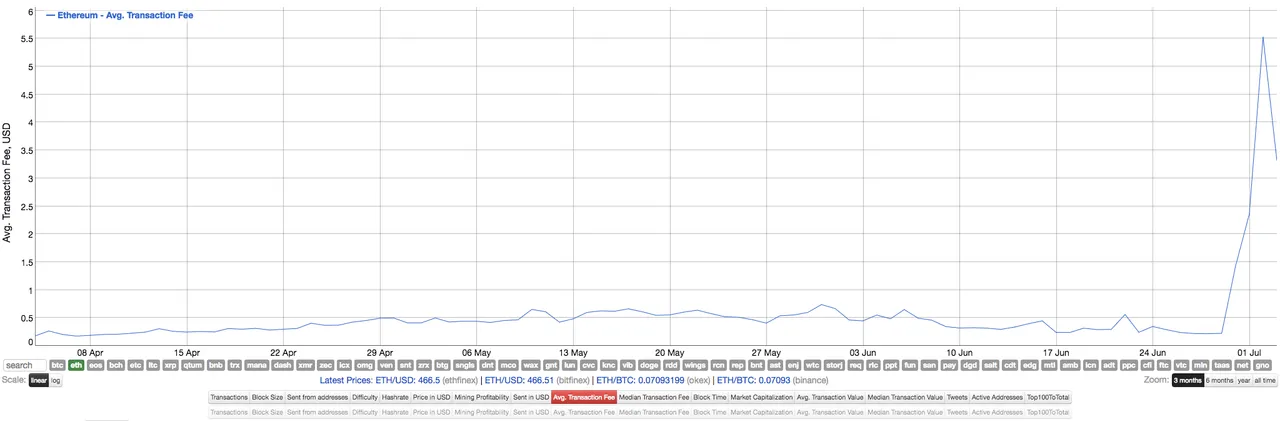Toggle the green eth coin tag

pos(76,365)
